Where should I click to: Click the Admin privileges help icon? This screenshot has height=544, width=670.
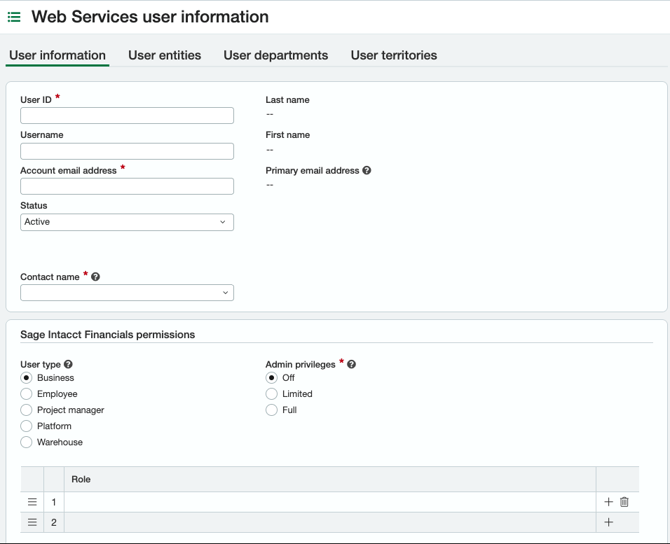[352, 365]
